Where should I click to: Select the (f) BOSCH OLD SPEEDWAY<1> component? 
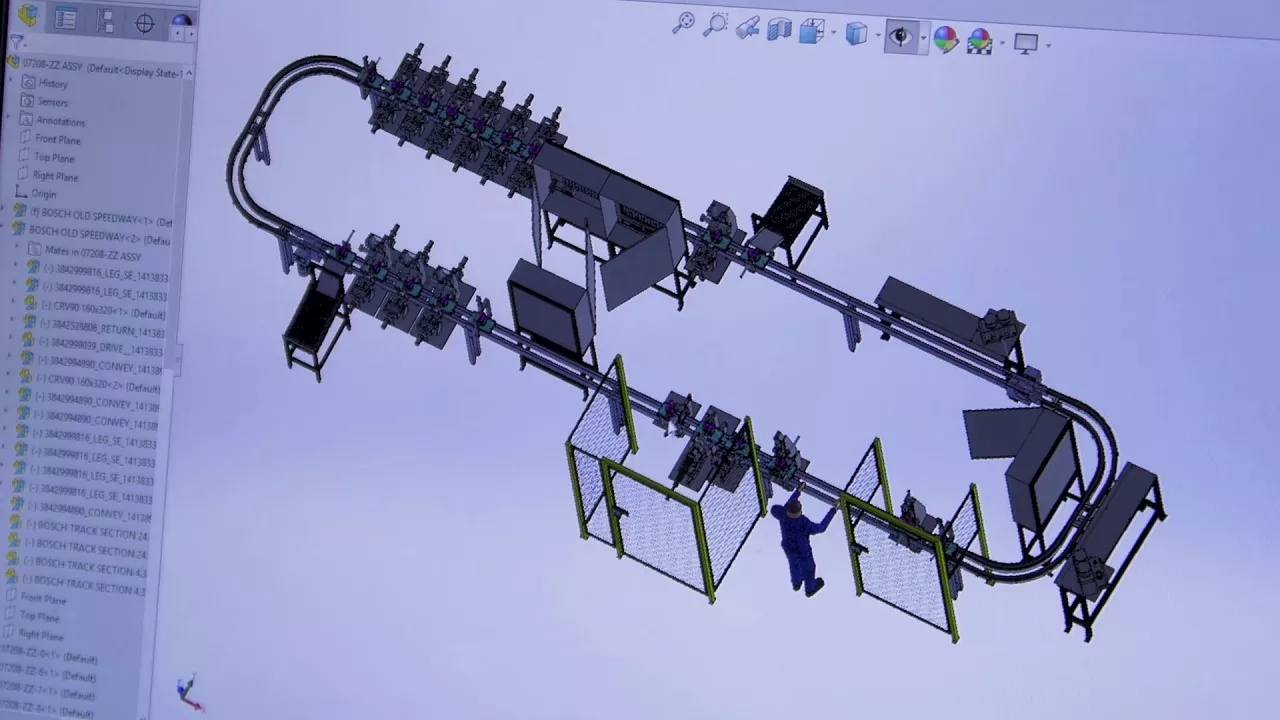[92, 216]
